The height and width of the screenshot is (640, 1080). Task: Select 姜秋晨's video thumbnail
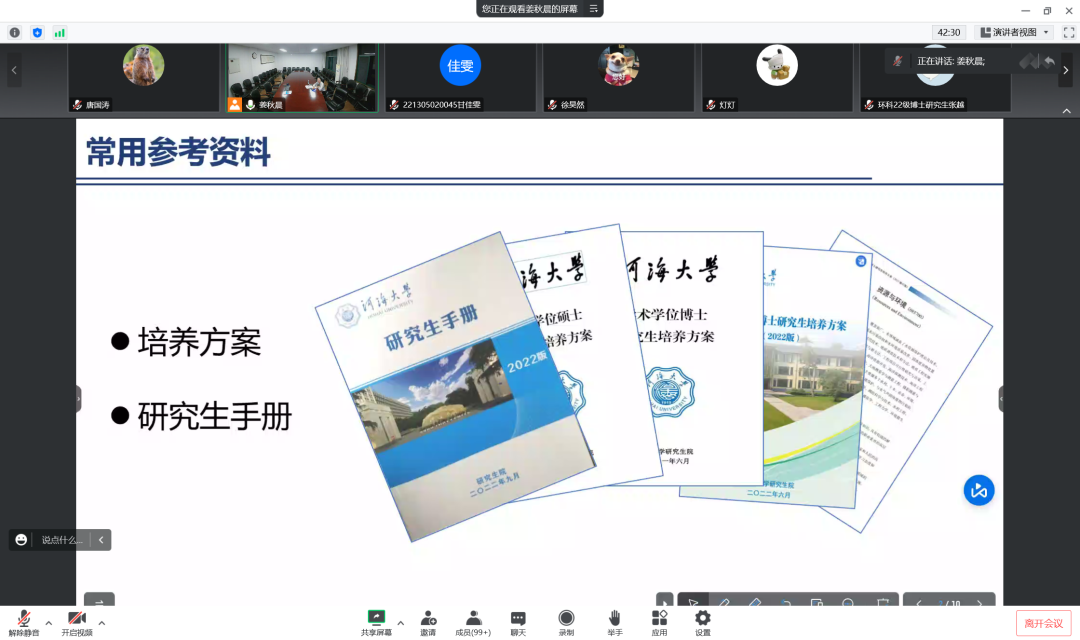(x=302, y=76)
